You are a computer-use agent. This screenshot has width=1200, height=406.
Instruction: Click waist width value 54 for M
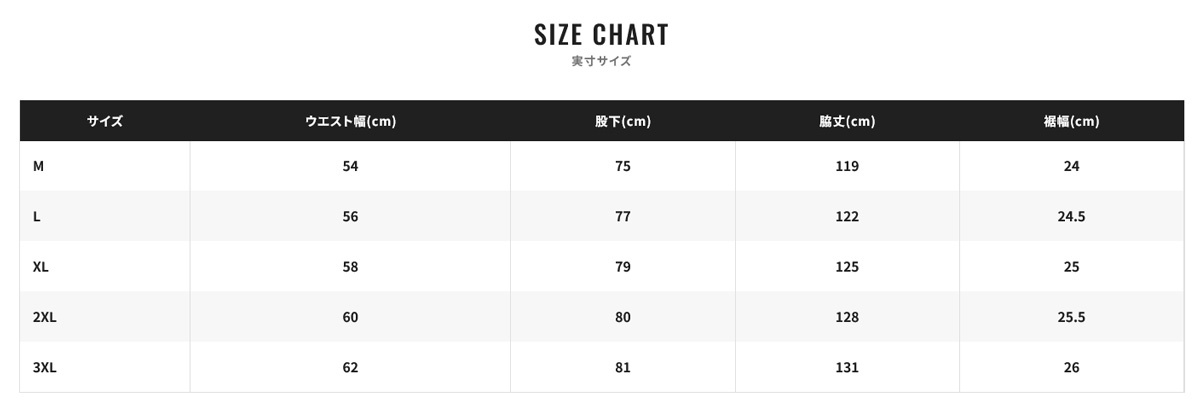click(350, 166)
